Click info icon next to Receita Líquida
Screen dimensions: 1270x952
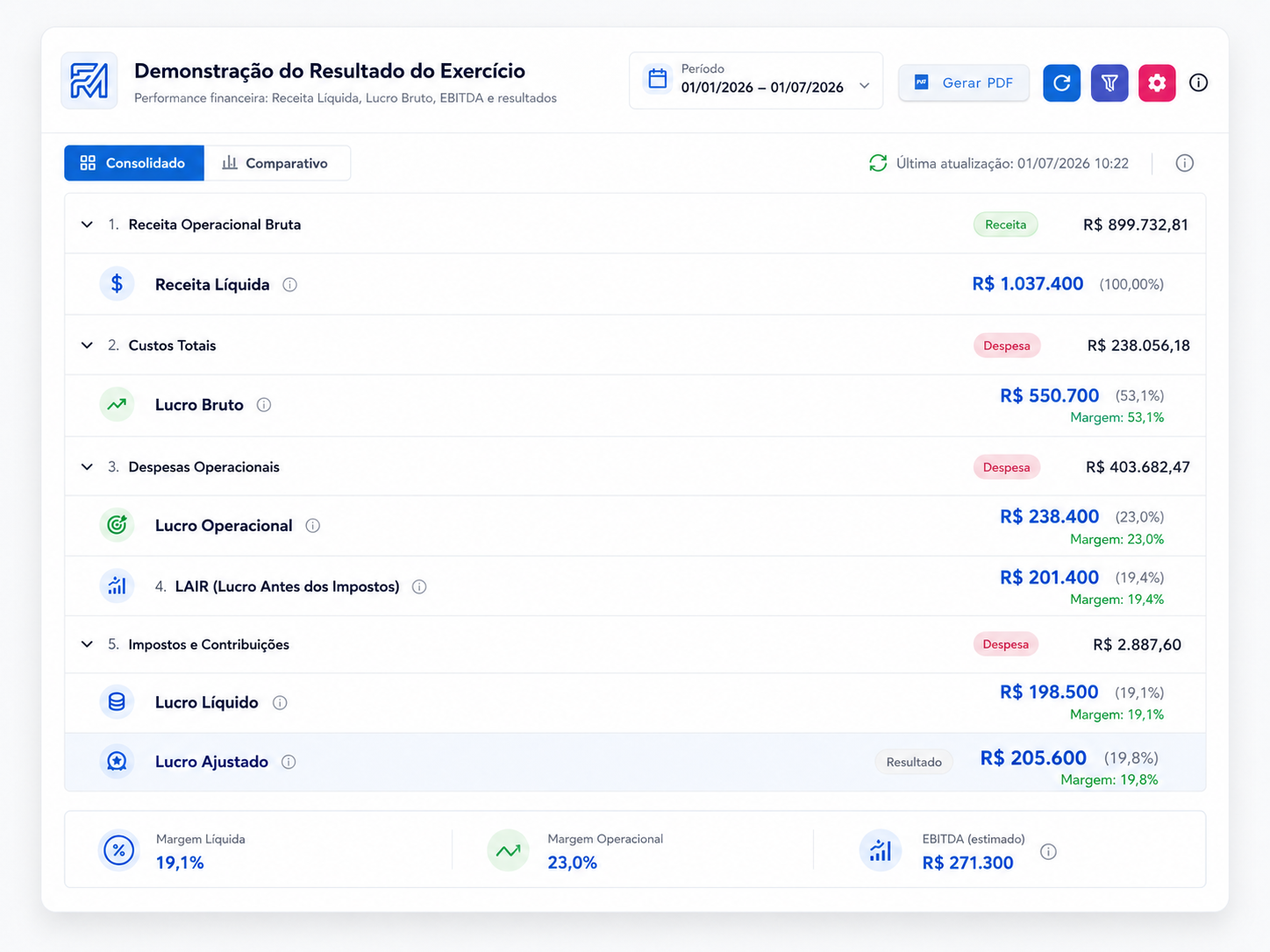pyautogui.click(x=289, y=285)
